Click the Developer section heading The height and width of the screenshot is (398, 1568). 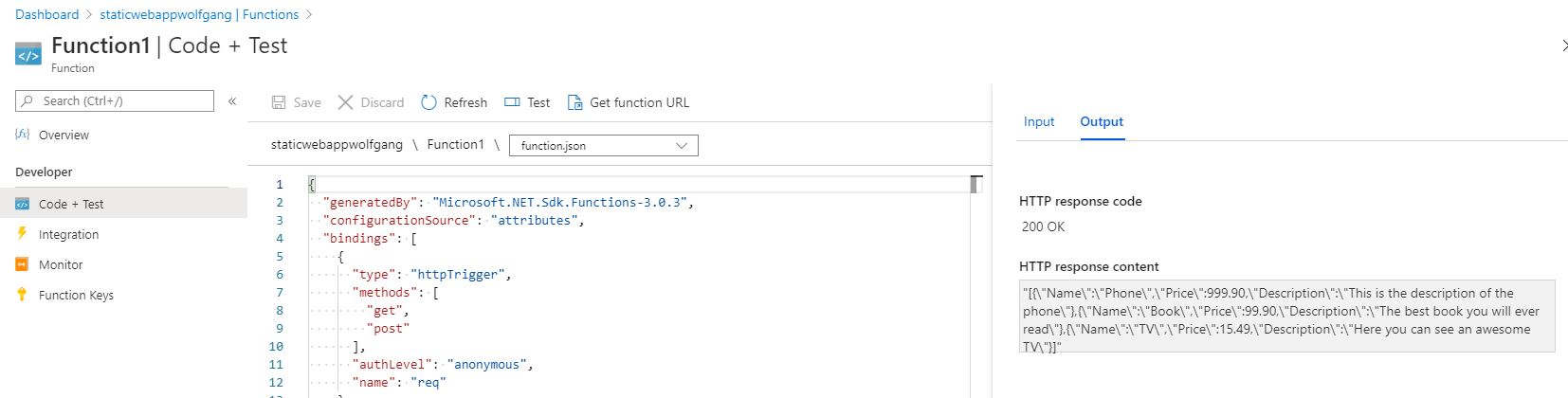click(44, 172)
